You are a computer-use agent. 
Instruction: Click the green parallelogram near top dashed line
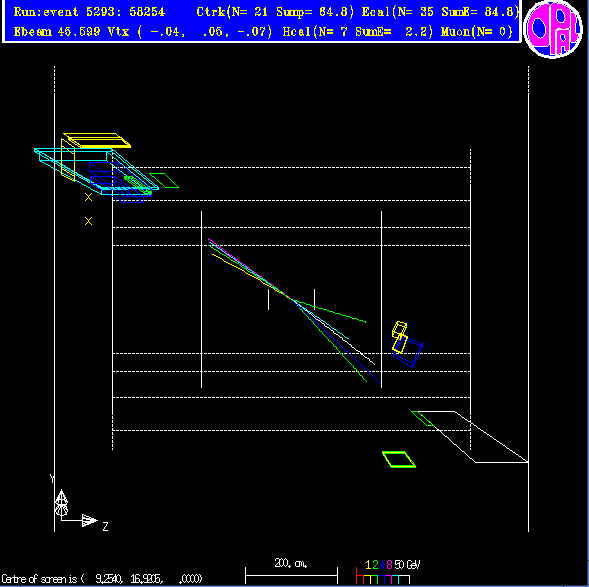[164, 180]
